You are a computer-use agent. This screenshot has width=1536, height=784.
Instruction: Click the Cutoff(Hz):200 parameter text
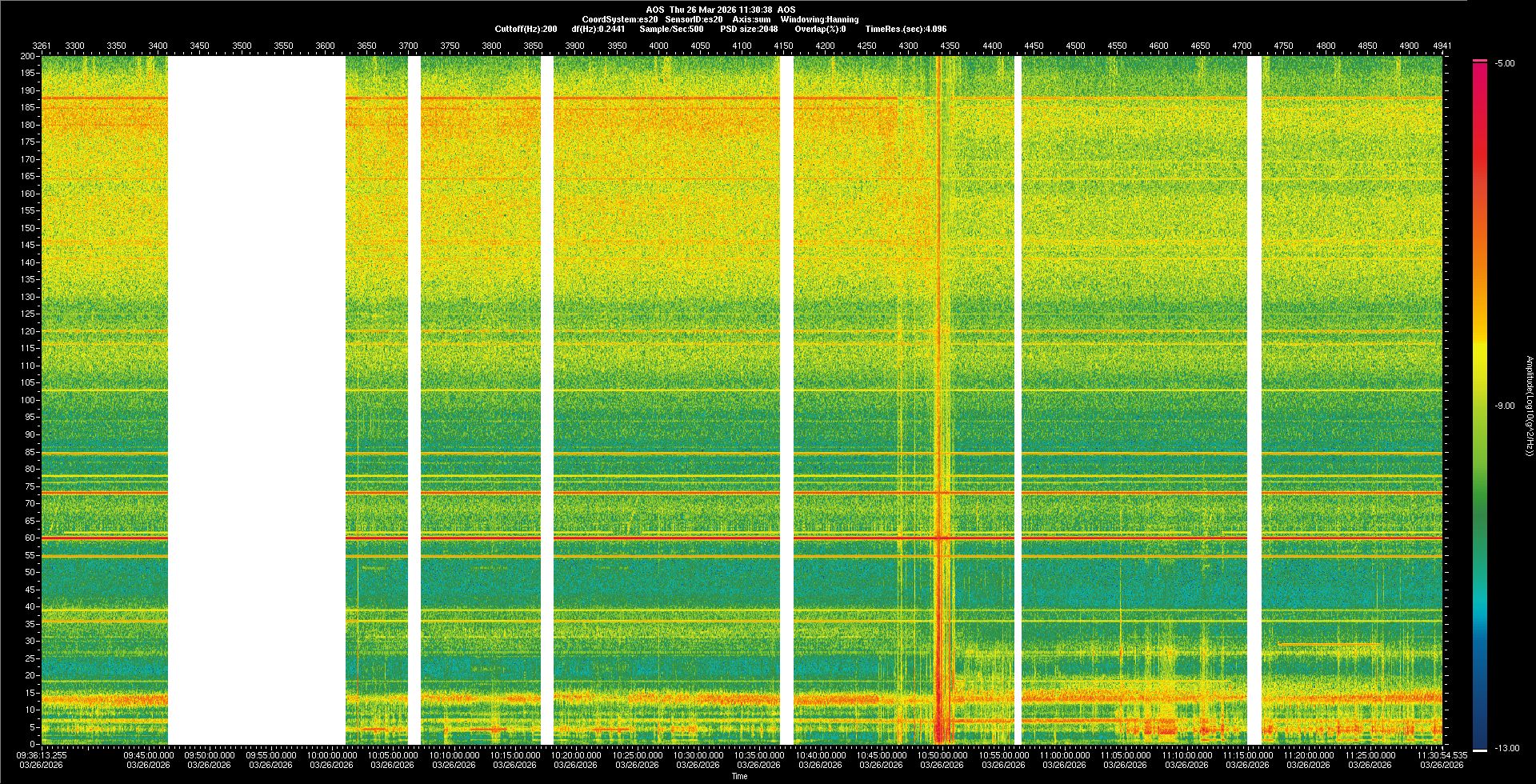526,29
